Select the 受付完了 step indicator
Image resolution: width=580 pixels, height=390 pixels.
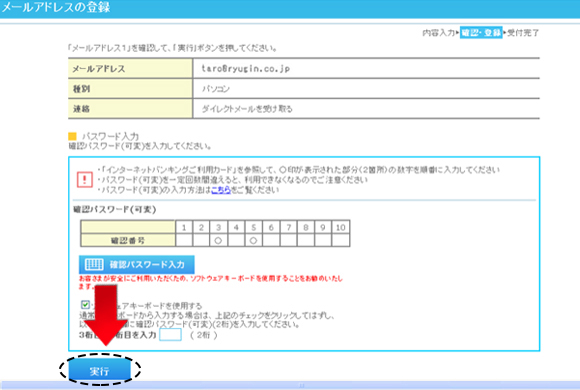pyautogui.click(x=523, y=33)
